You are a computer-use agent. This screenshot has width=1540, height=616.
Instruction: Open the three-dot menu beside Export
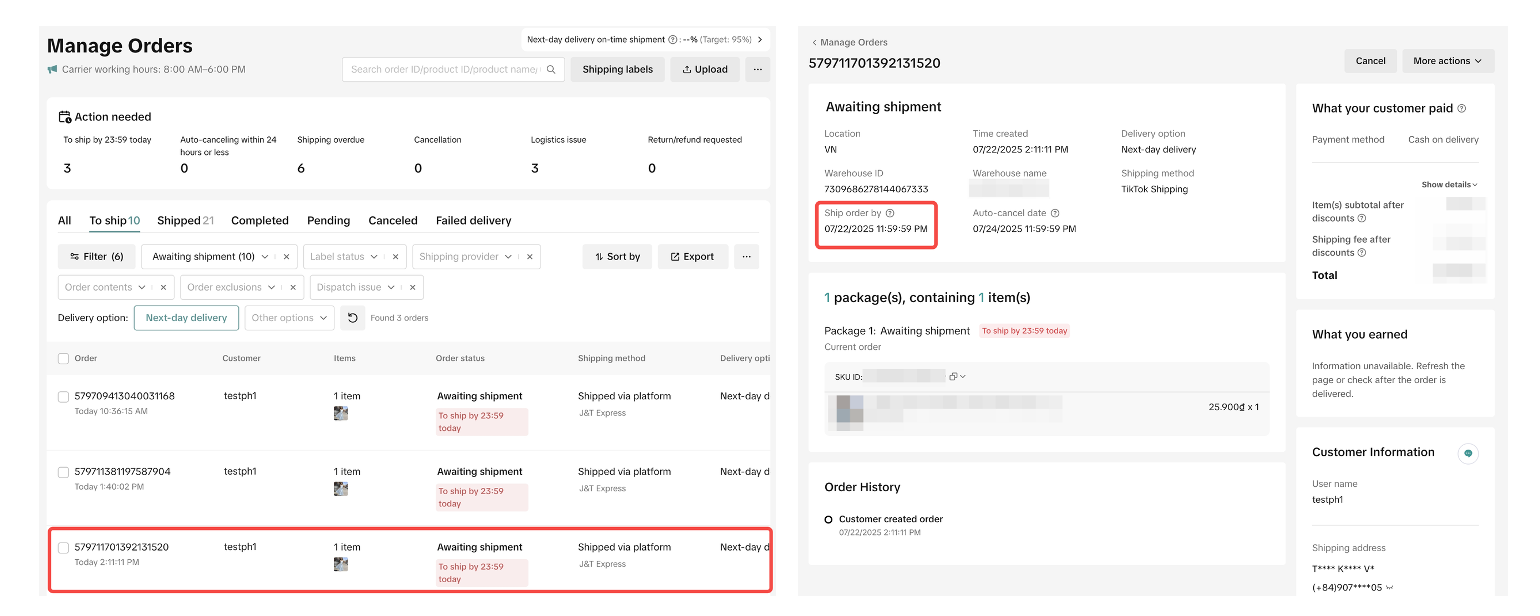[746, 257]
